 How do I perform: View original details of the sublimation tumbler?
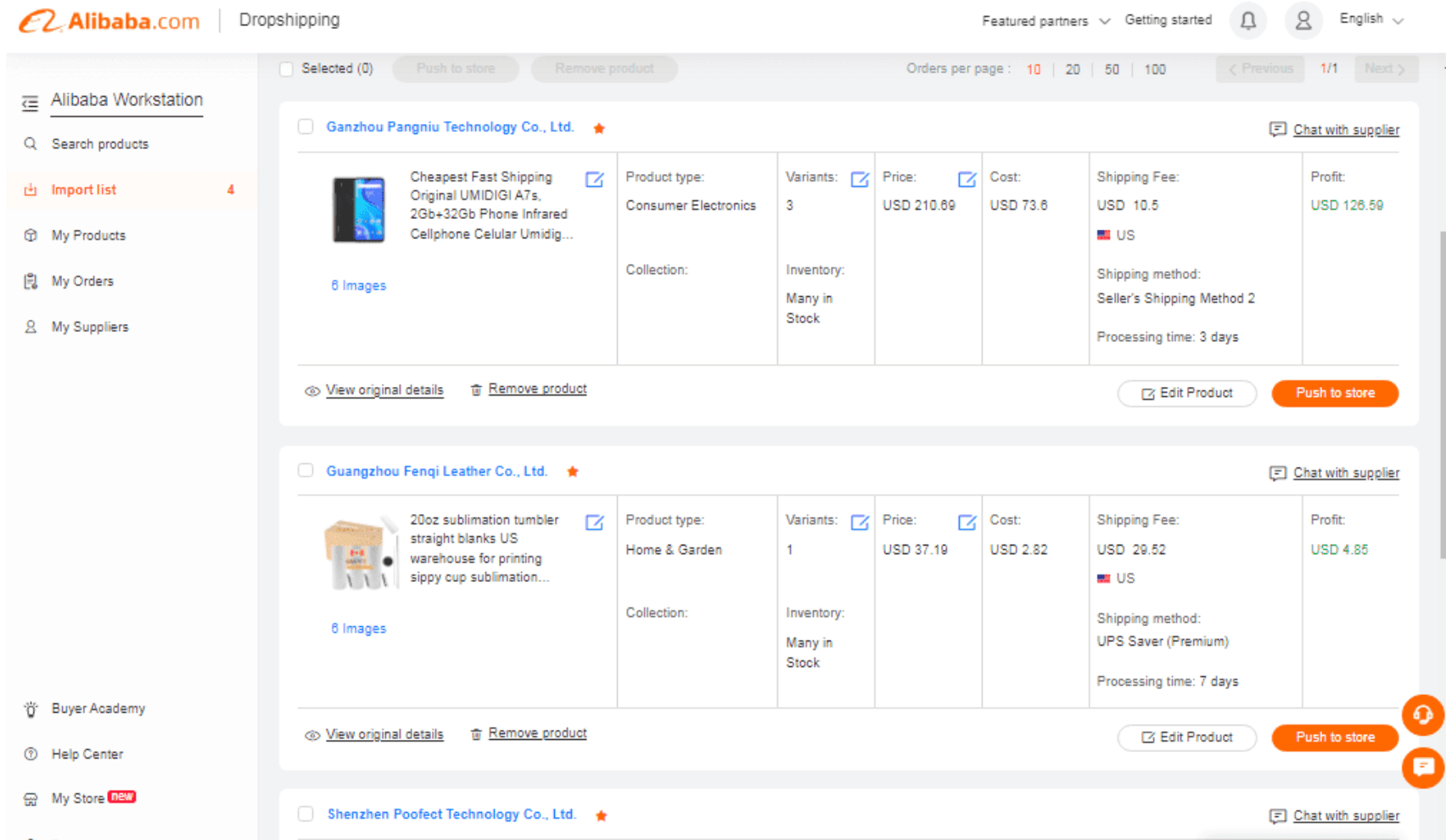pos(384,734)
